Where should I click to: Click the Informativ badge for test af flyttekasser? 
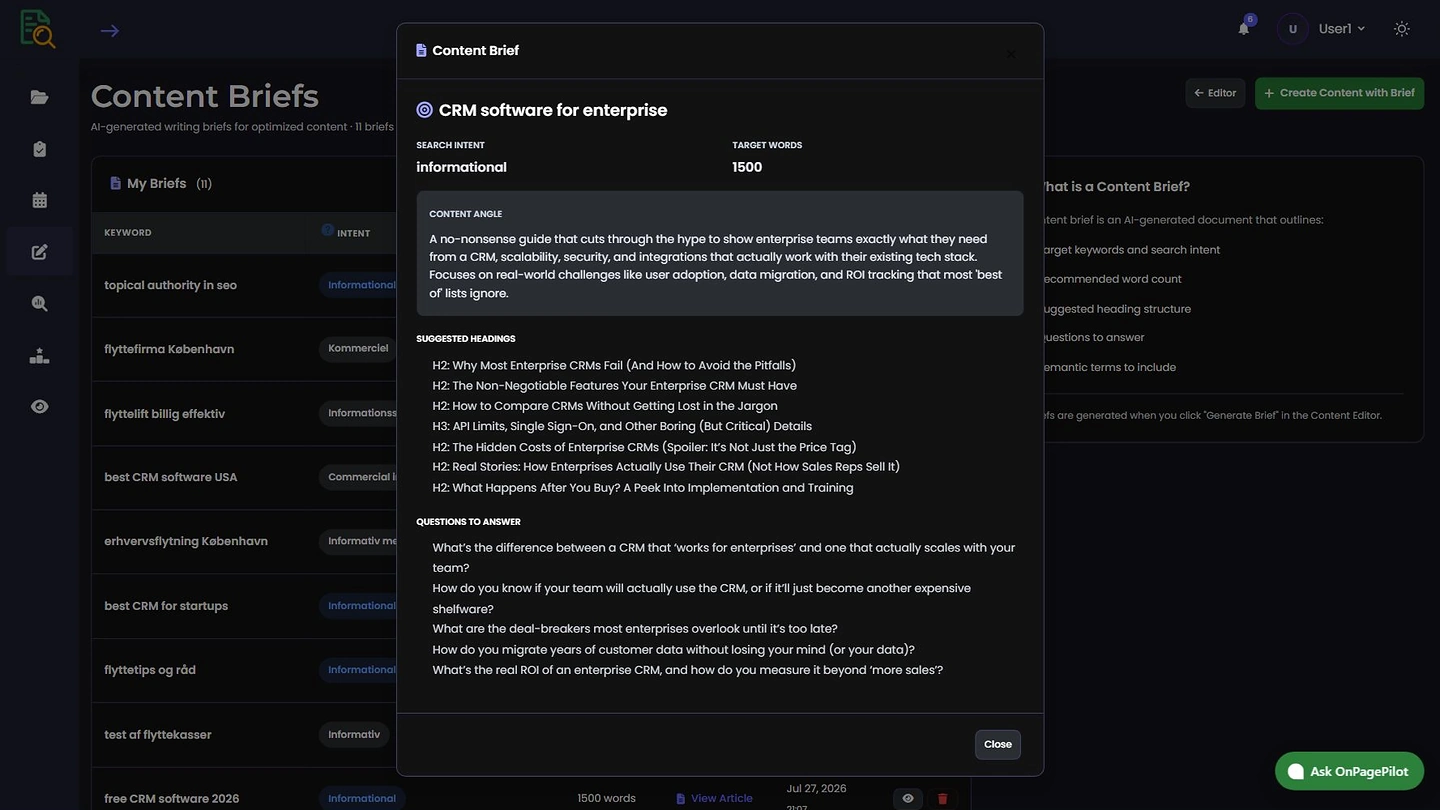point(354,734)
